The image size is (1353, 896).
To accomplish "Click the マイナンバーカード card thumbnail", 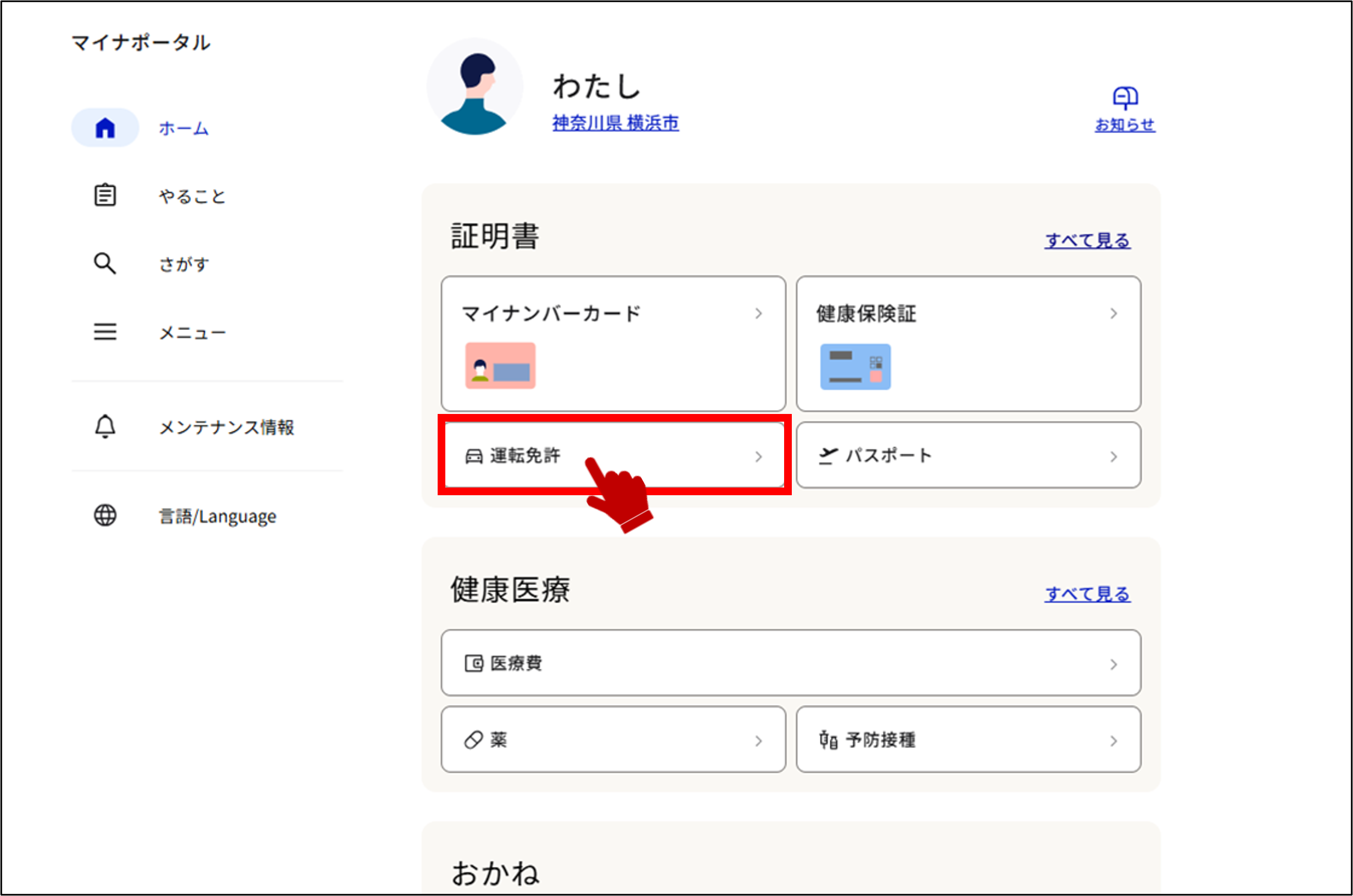I will (x=500, y=366).
